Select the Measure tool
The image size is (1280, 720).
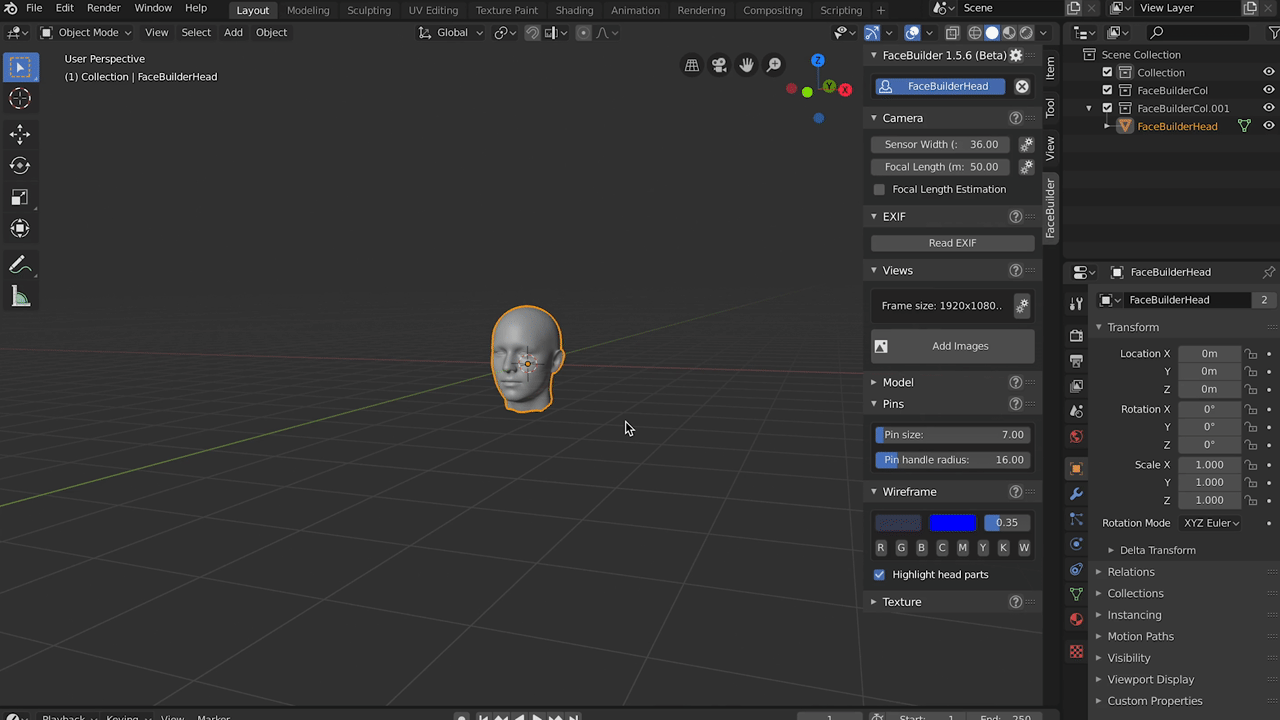(x=20, y=296)
